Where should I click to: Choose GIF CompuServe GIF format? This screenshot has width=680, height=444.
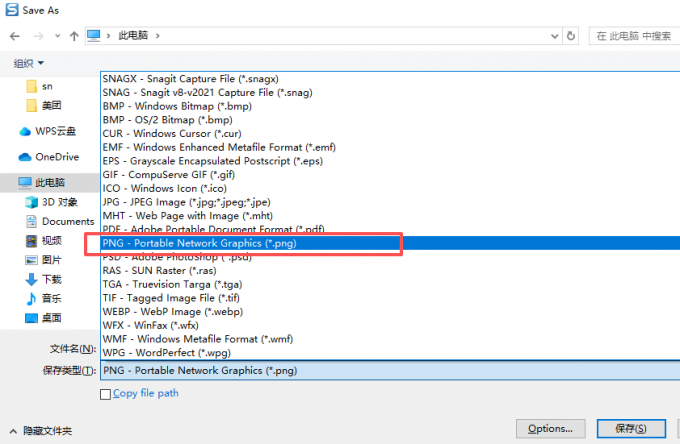390,175
